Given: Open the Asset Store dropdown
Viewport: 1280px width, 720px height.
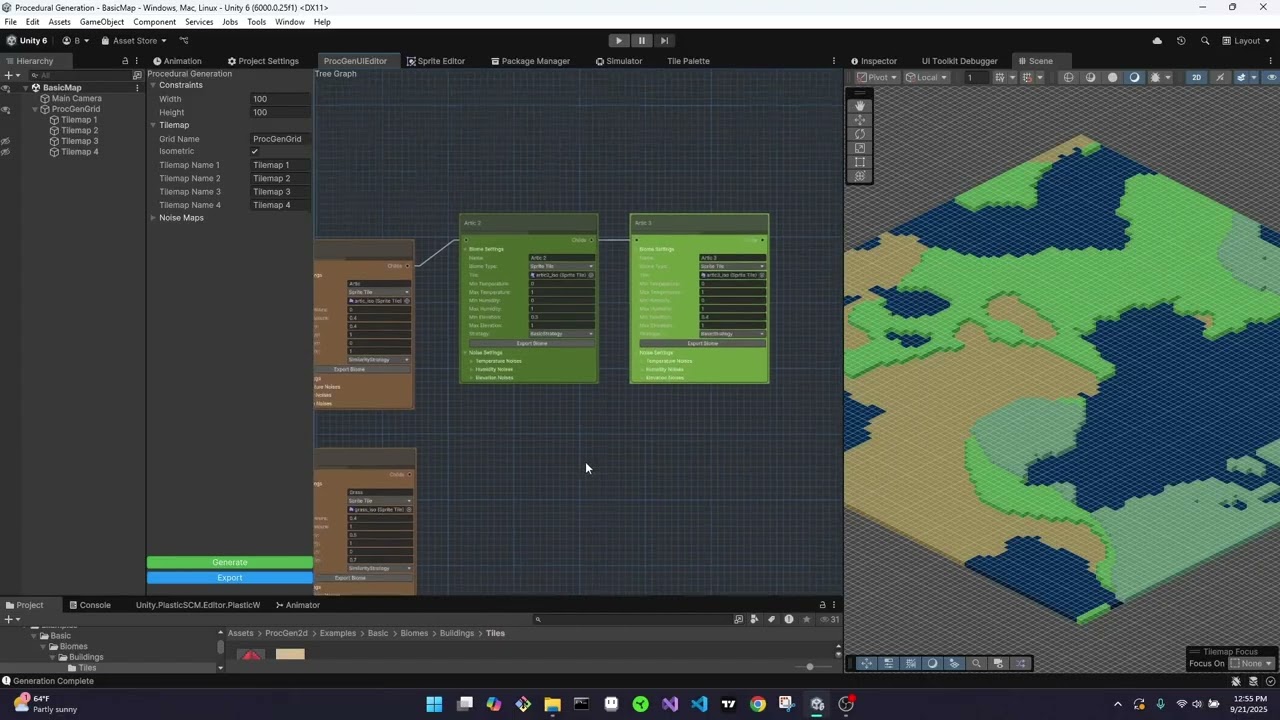Looking at the screenshot, I should point(134,41).
